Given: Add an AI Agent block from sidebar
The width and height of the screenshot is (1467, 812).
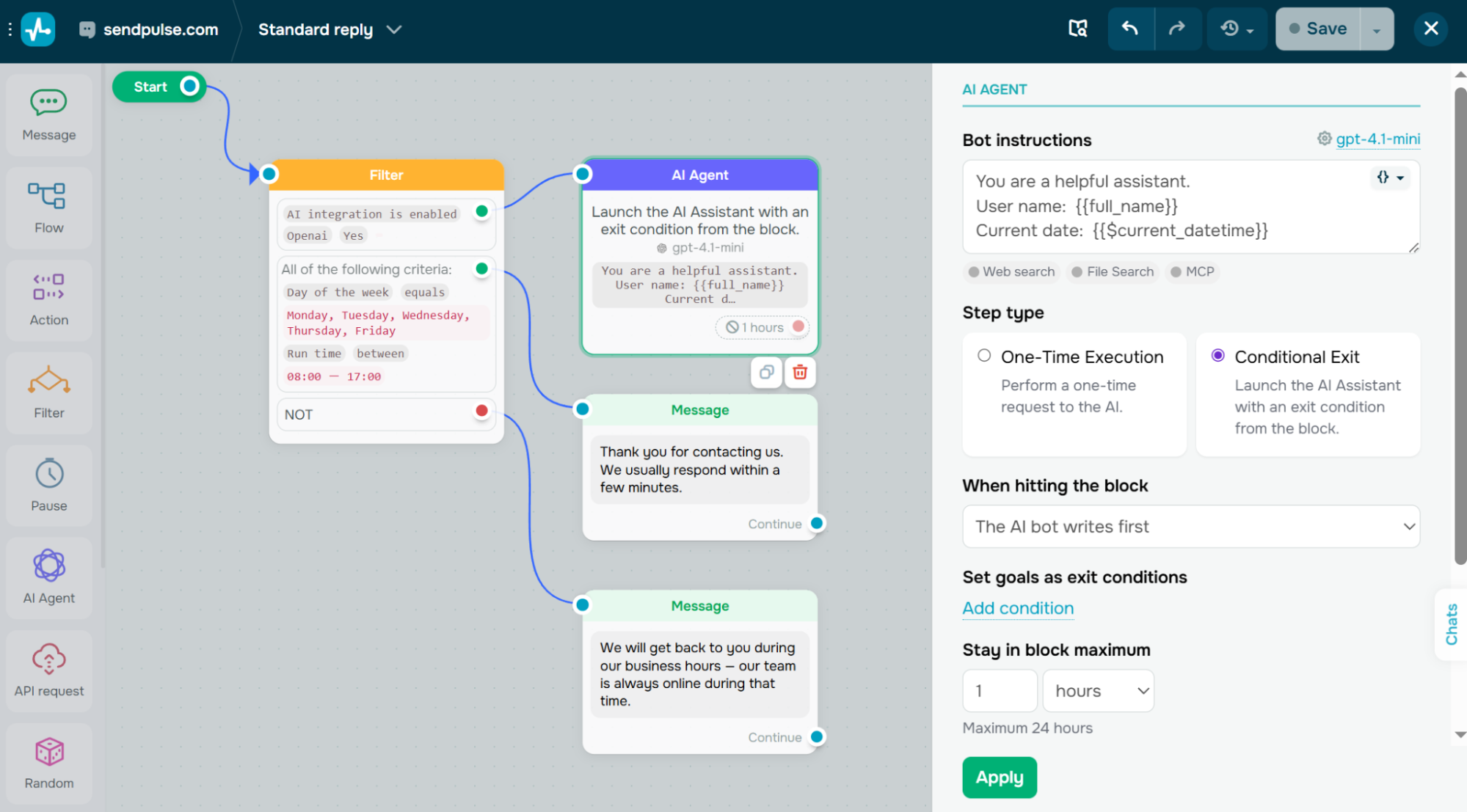Looking at the screenshot, I should (49, 578).
